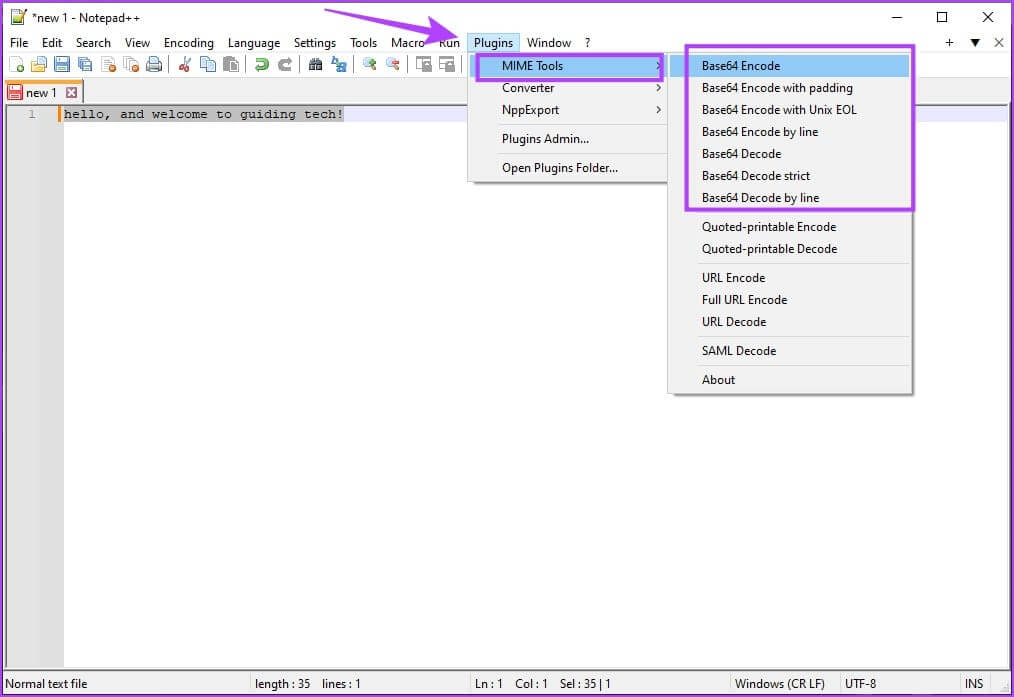
Task: Choose Base64 Encode by line
Action: [790, 131]
